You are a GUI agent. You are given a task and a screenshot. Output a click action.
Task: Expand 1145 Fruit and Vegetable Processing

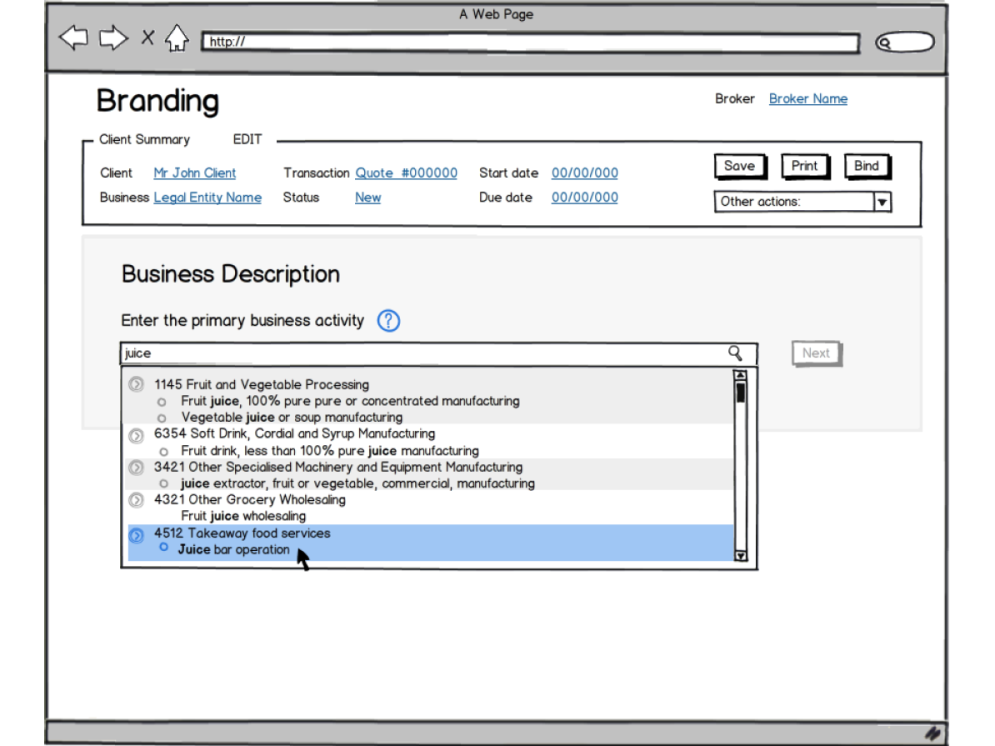[x=136, y=384]
